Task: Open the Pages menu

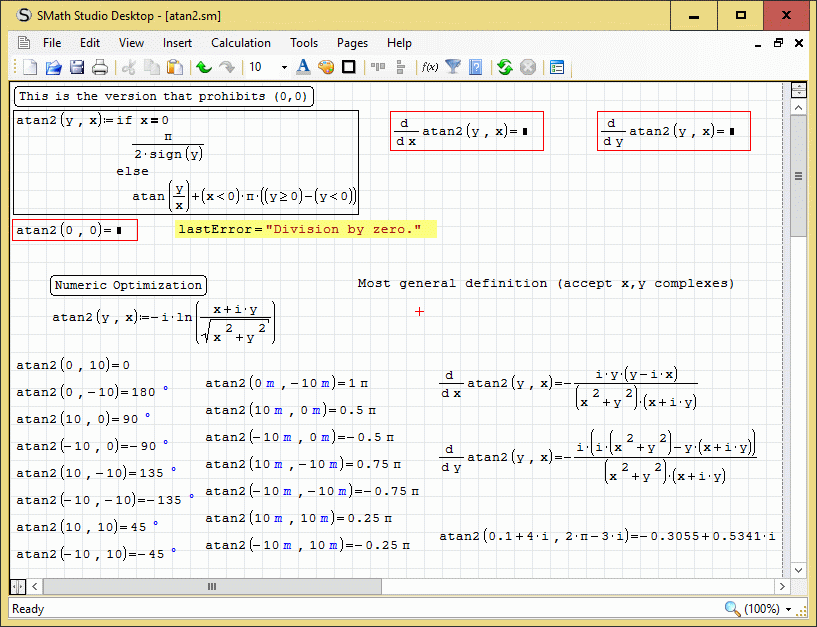Action: click(x=352, y=43)
